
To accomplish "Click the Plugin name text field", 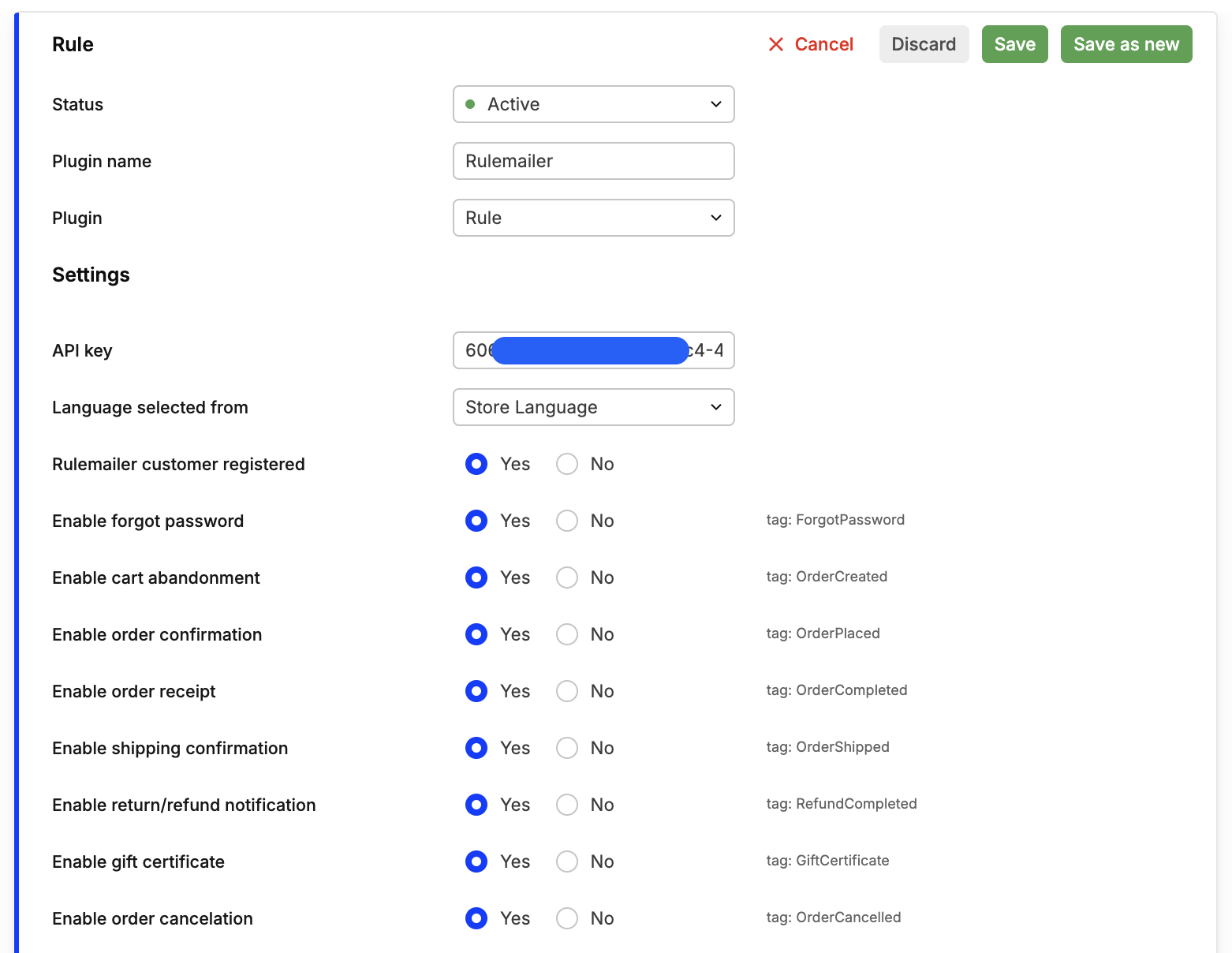I will [593, 161].
